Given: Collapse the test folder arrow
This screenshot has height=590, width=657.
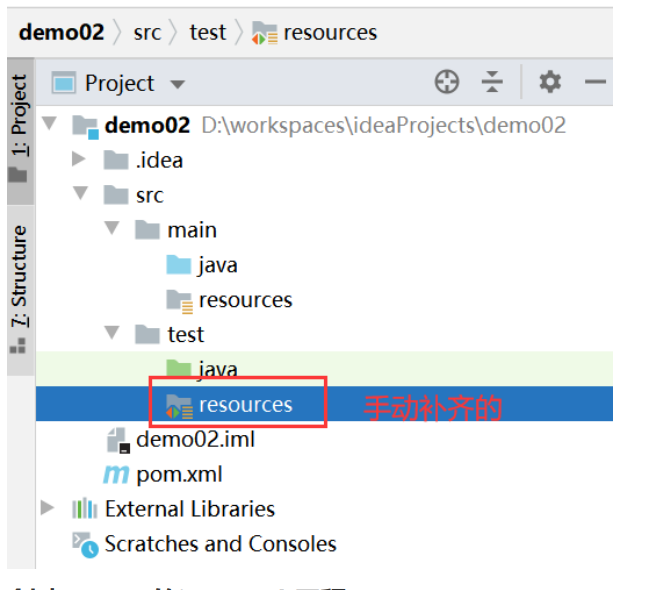Looking at the screenshot, I should (112, 333).
